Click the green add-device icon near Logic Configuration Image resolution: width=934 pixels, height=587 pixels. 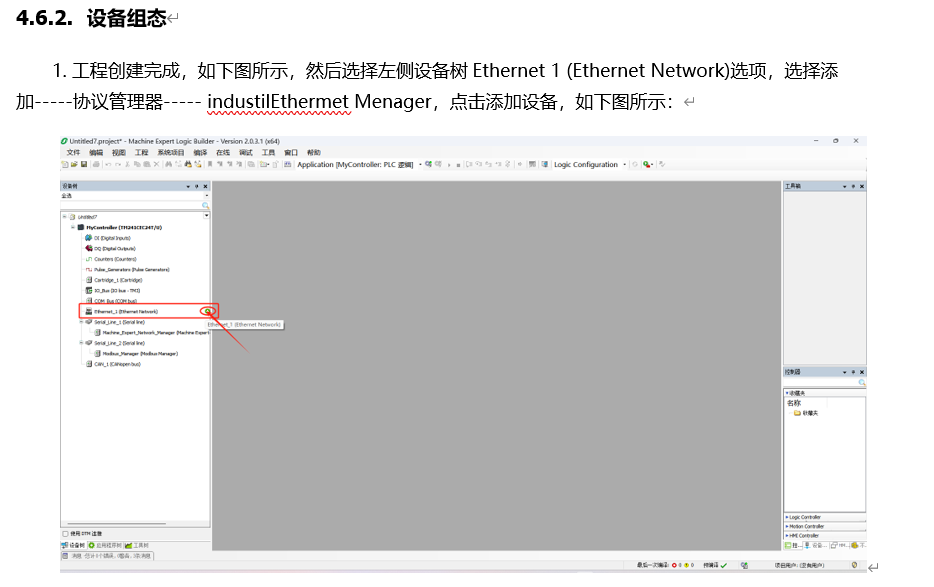click(x=647, y=164)
